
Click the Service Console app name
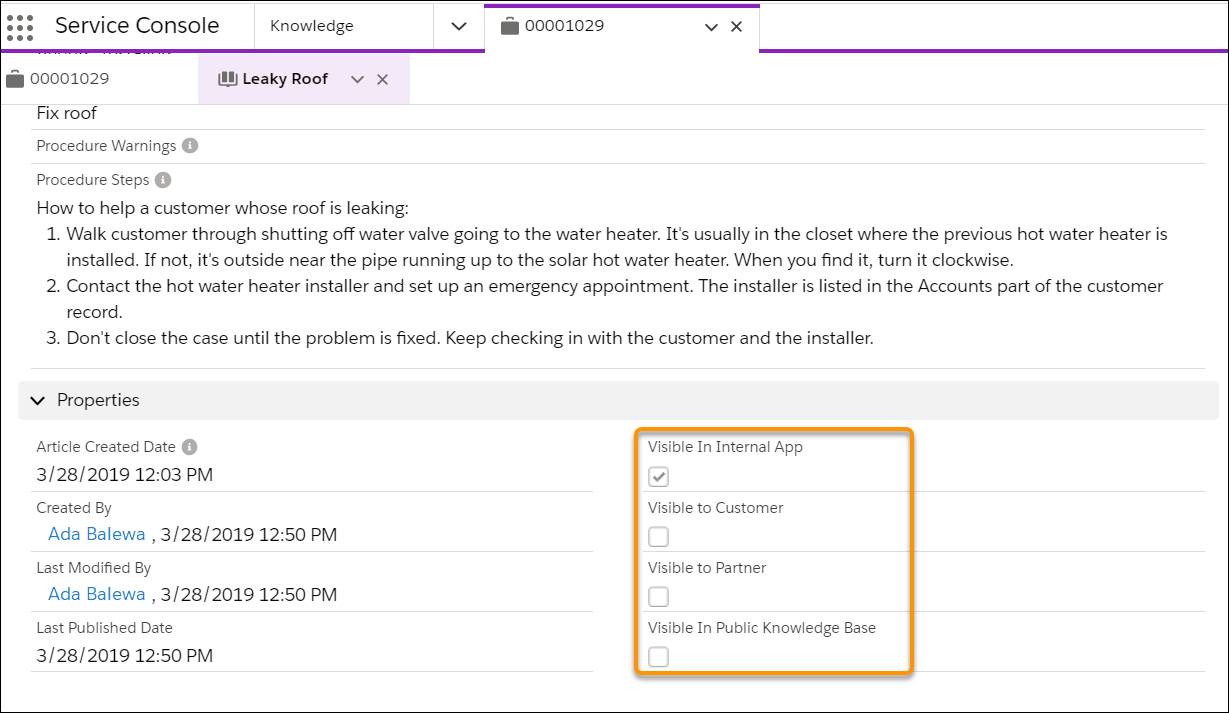(137, 26)
